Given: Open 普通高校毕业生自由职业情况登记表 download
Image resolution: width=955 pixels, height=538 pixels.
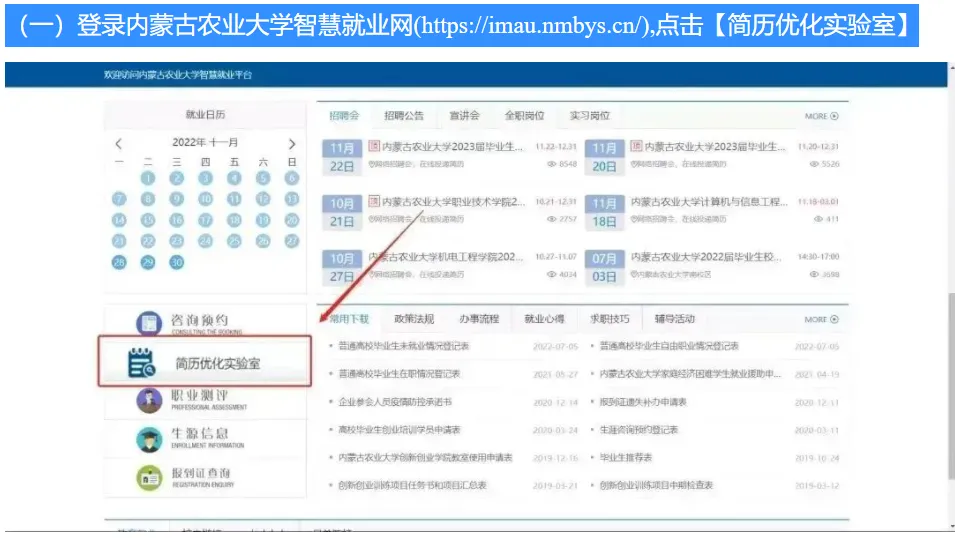Looking at the screenshot, I should pyautogui.click(x=669, y=346).
